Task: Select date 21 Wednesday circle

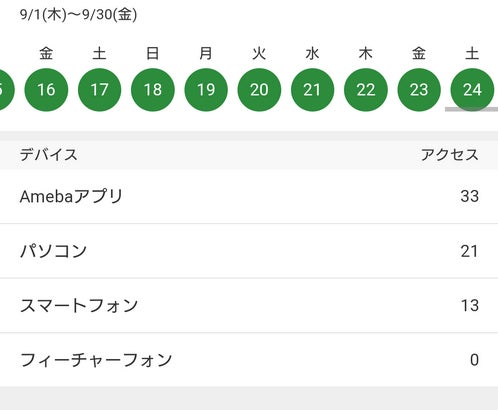Action: tap(312, 90)
